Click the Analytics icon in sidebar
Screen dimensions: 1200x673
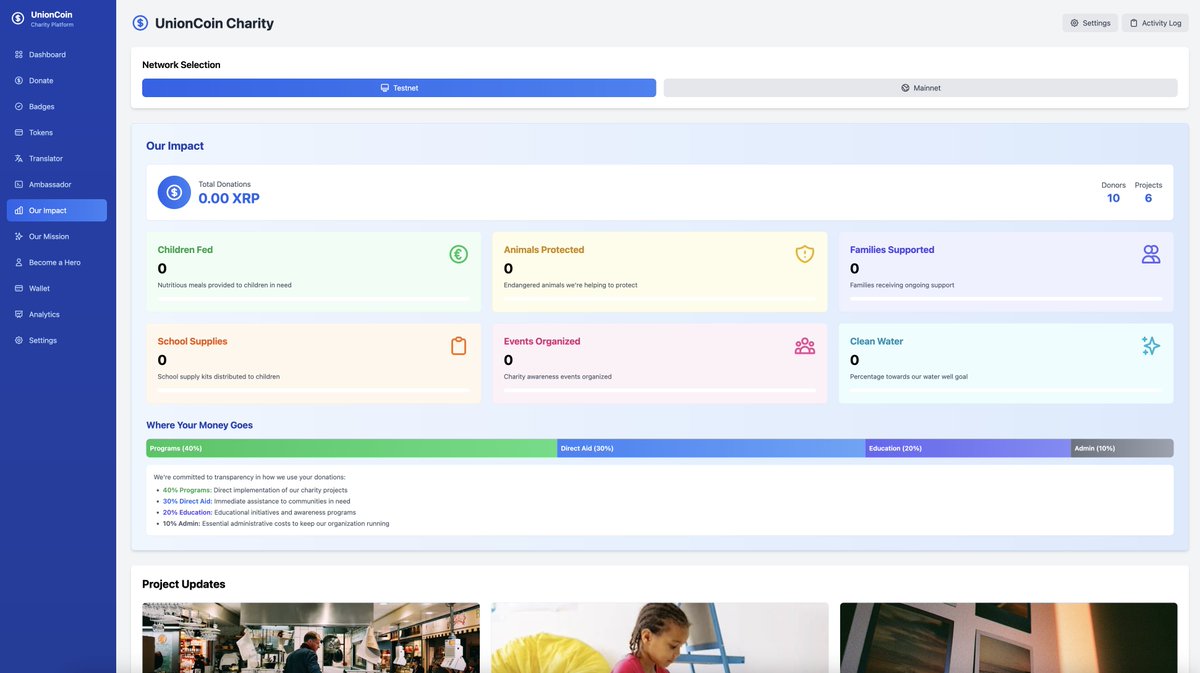19,315
